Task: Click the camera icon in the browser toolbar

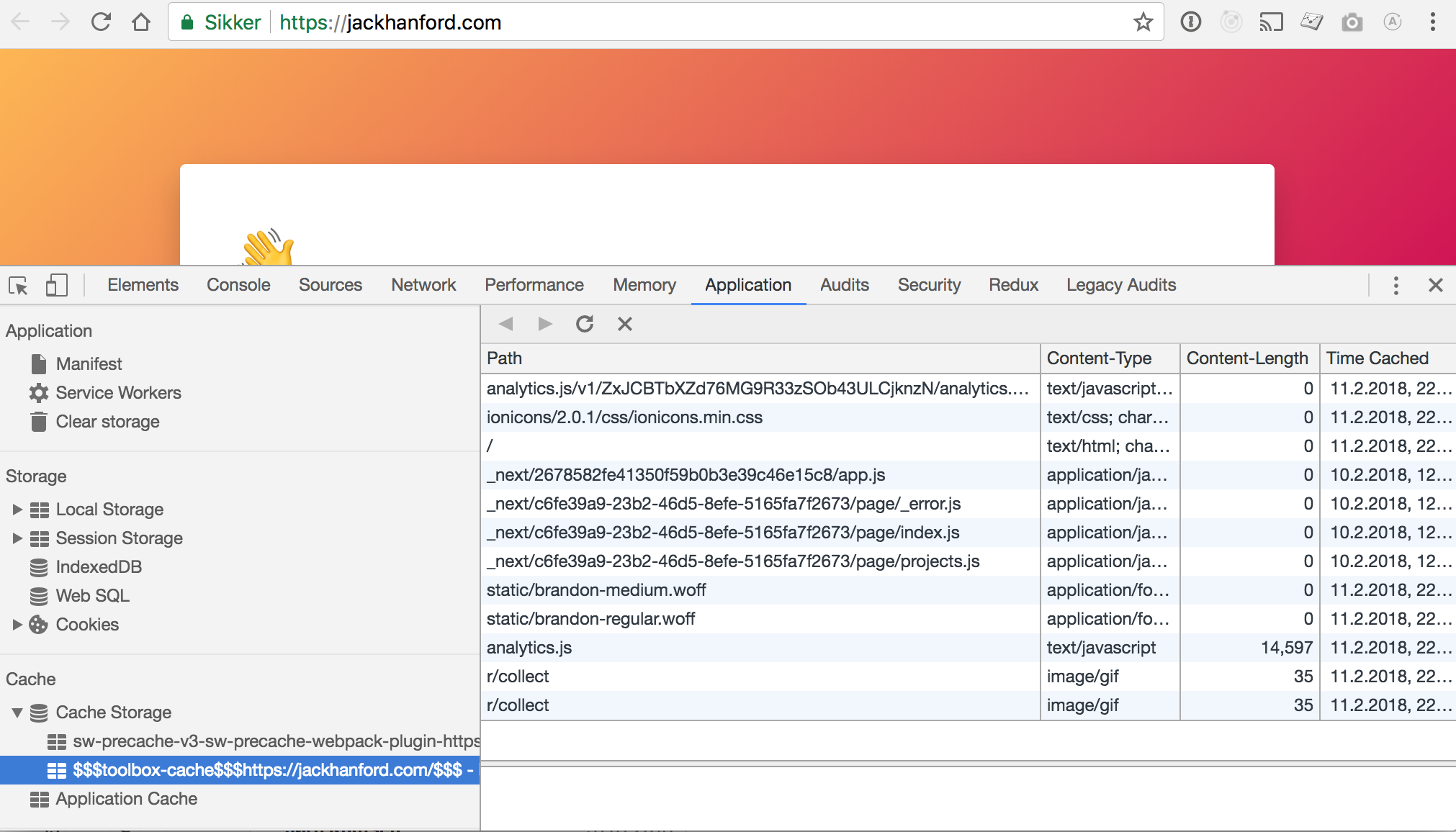Action: [1353, 22]
